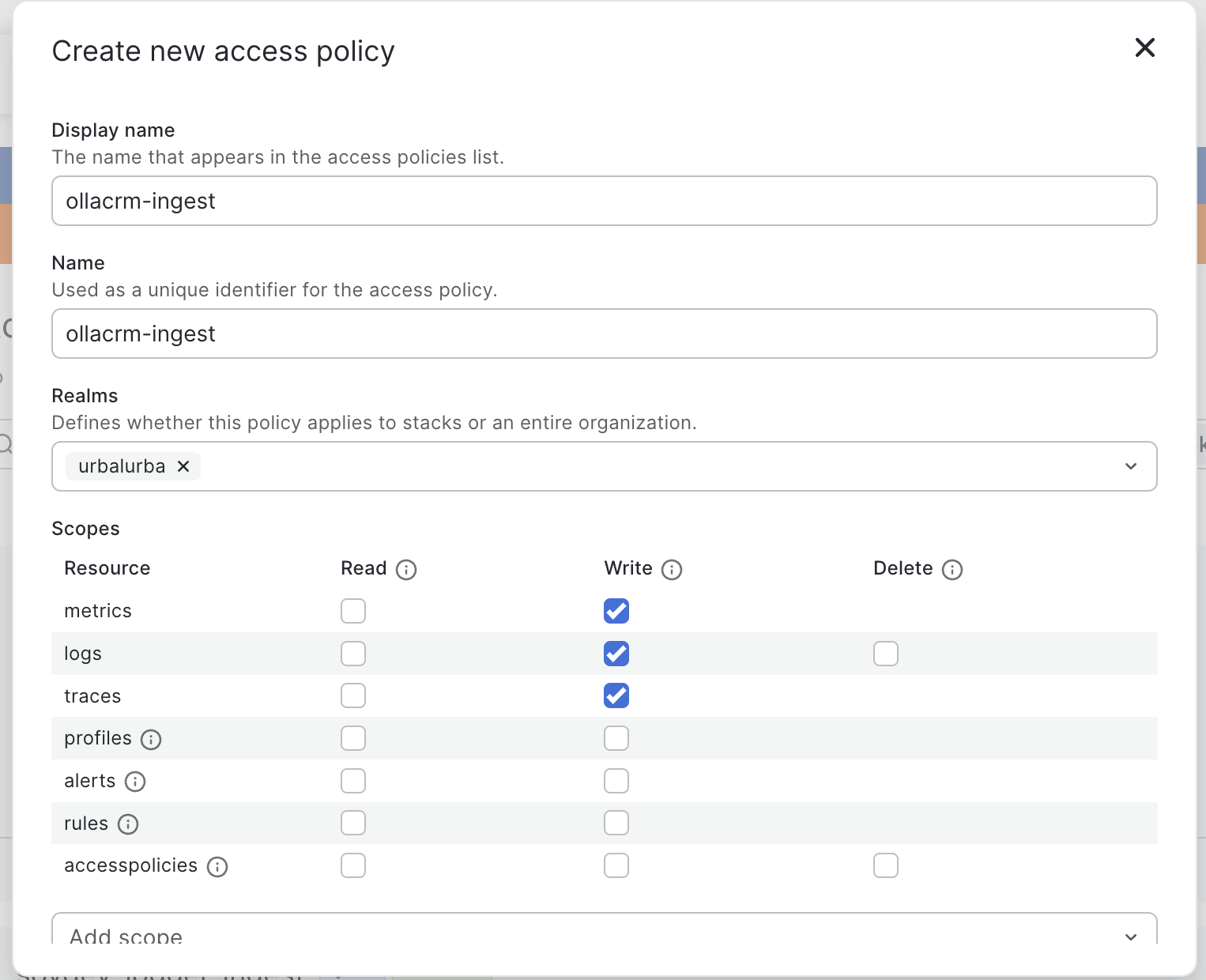The height and width of the screenshot is (980, 1206).
Task: Click the Scopes section heading
Action: [x=85, y=529]
